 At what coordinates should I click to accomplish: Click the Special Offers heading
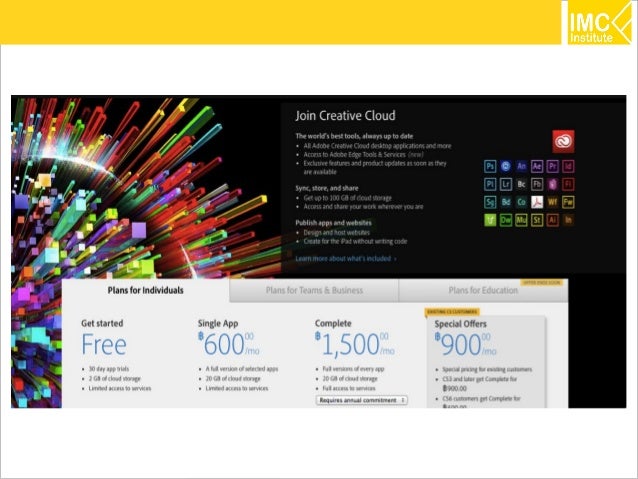460,324
